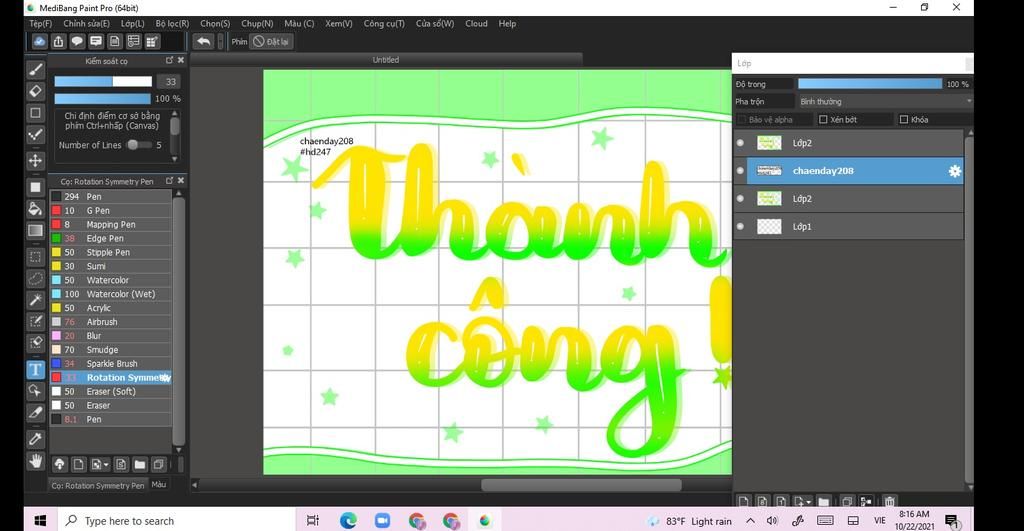Open the Cloud menu

[476, 24]
